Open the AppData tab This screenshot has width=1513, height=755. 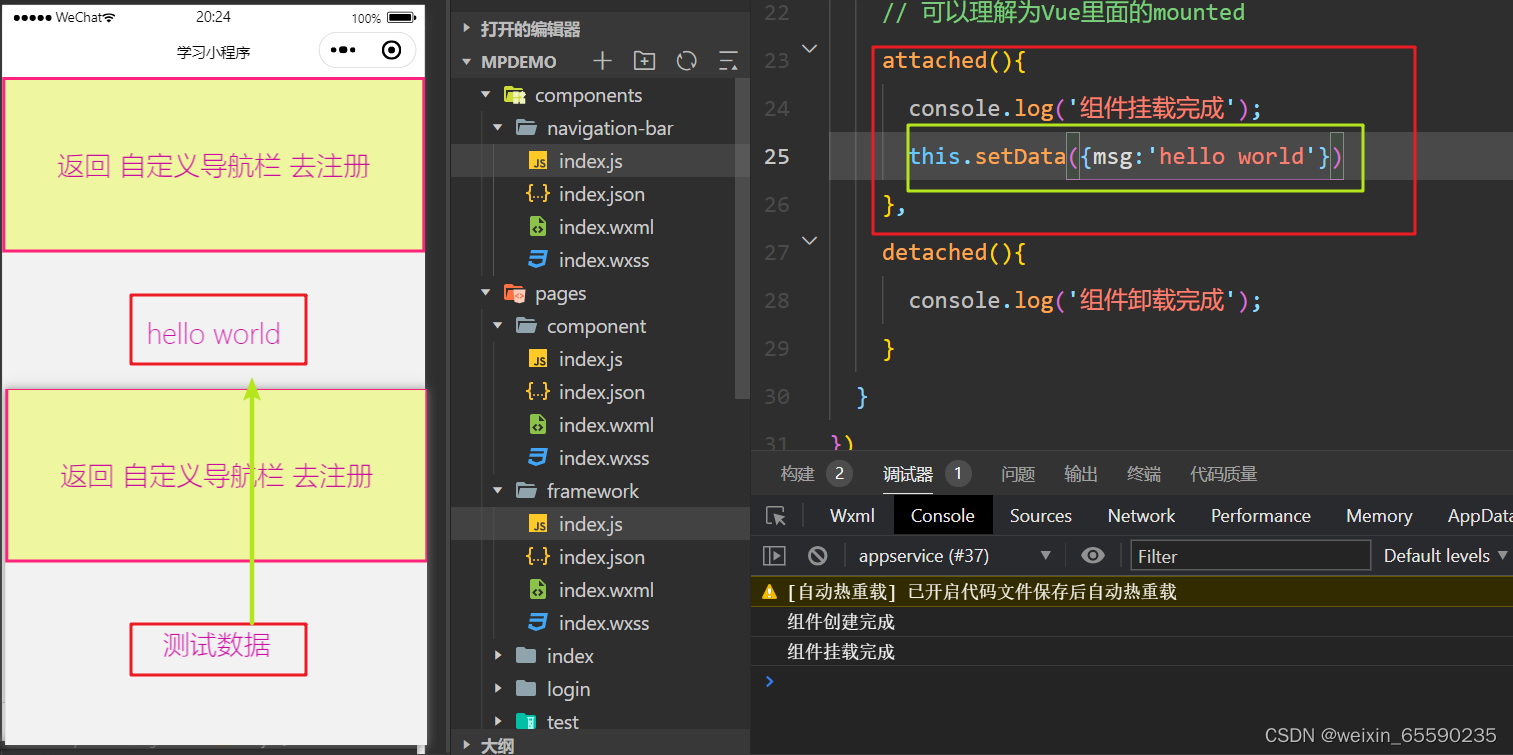click(x=1480, y=516)
